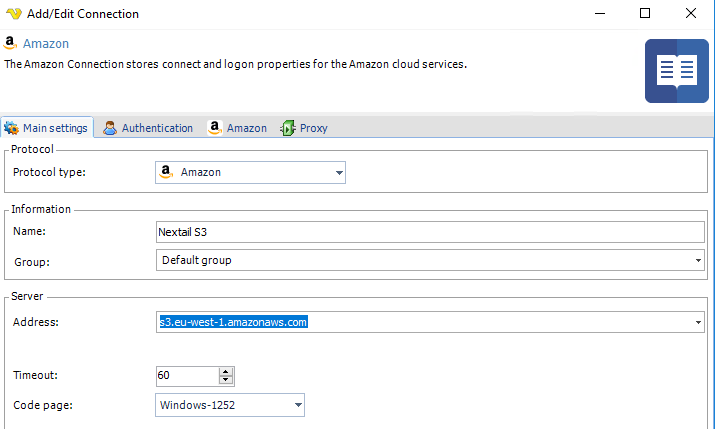This screenshot has height=429, width=715.
Task: Click the Amazon icon on the Amazon tab
Action: 214,128
